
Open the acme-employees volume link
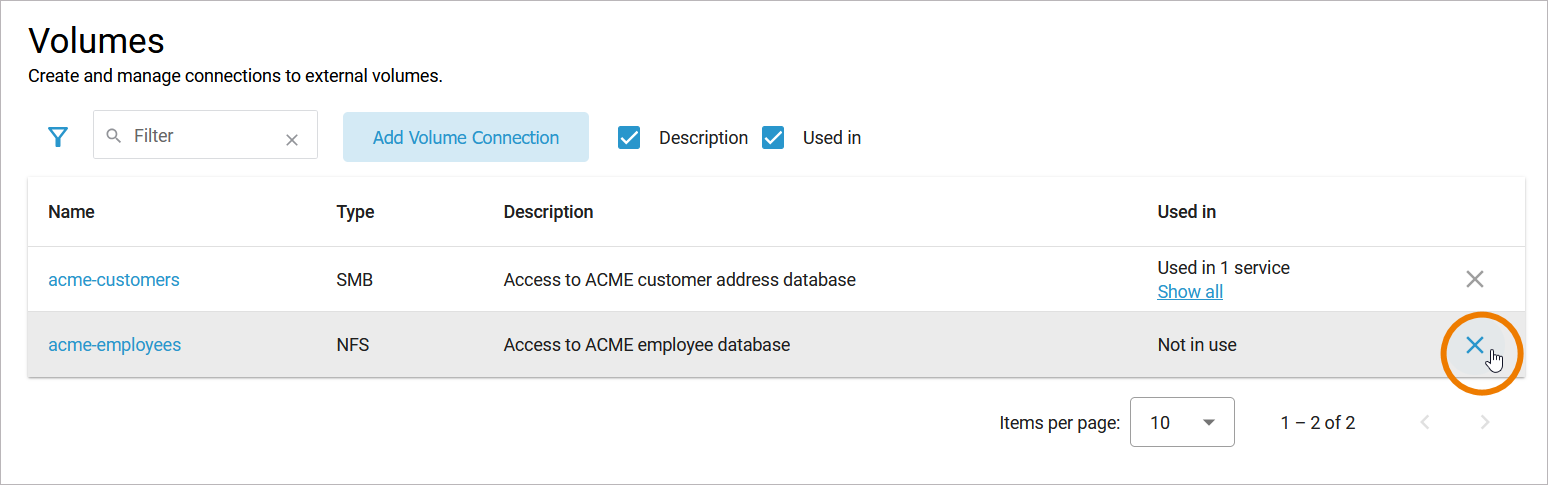tap(115, 345)
